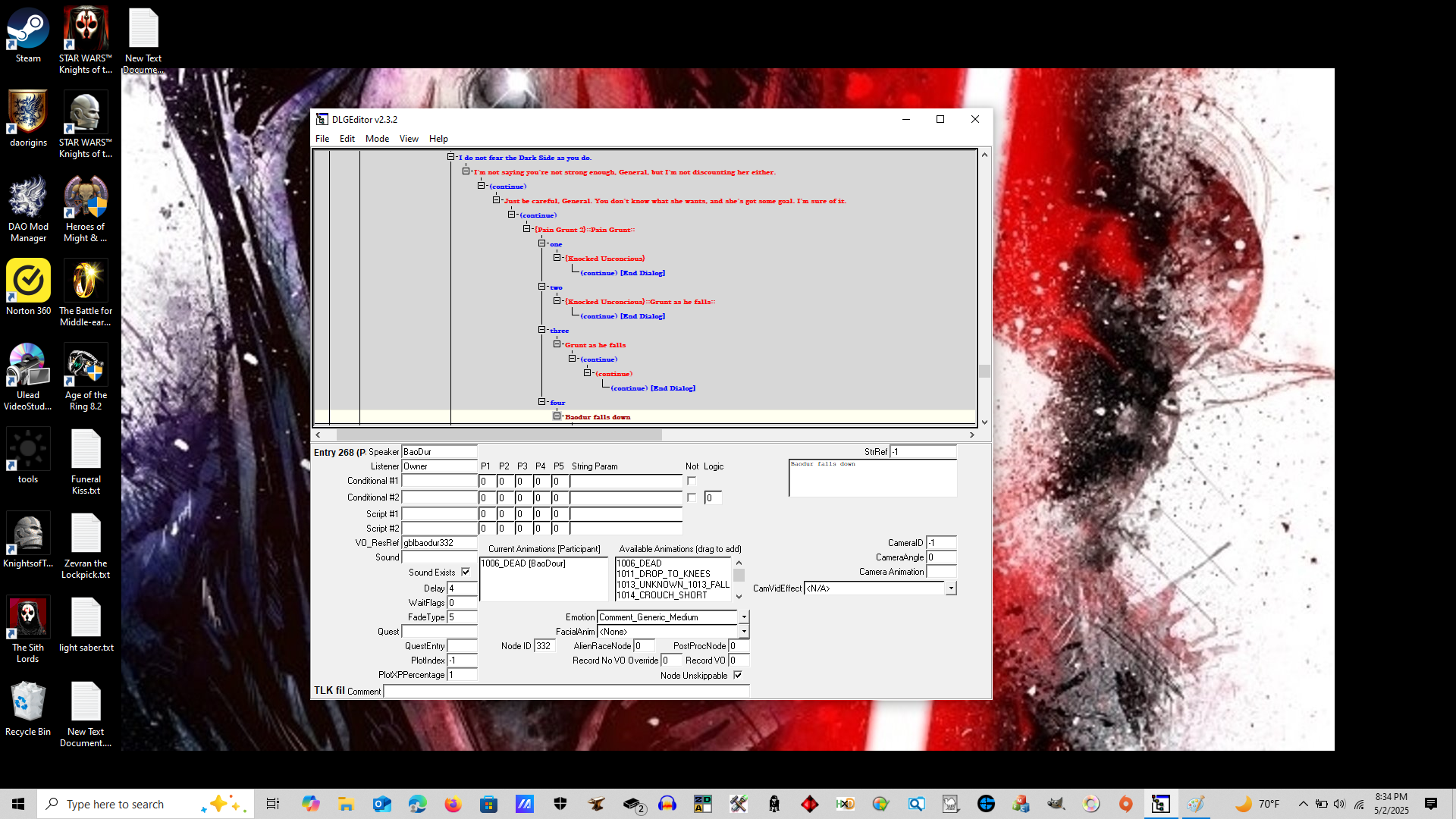The width and height of the screenshot is (1456, 819).
Task: Open Audacity headphones icon in taskbar
Action: click(667, 804)
